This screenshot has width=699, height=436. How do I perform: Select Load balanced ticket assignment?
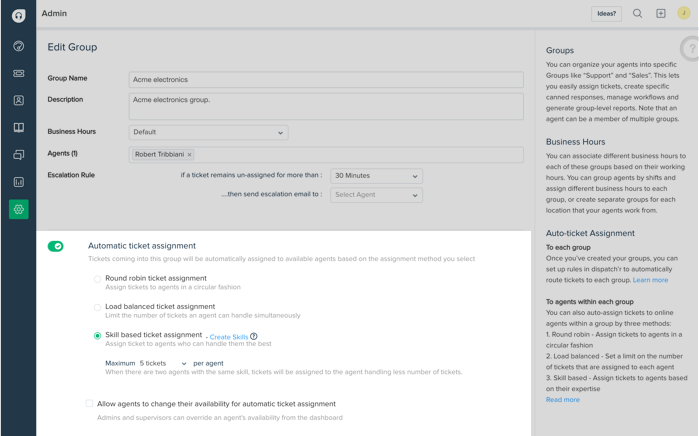(97, 307)
